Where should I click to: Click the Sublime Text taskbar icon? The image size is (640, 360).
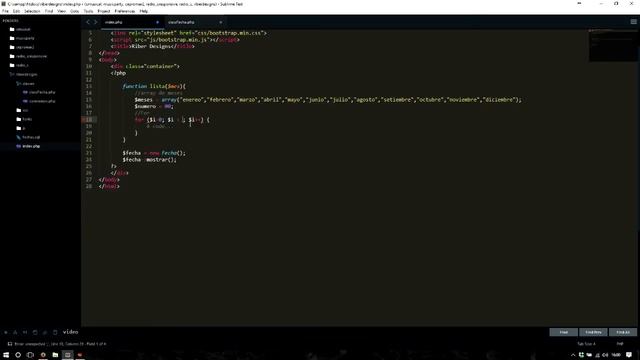point(68,355)
